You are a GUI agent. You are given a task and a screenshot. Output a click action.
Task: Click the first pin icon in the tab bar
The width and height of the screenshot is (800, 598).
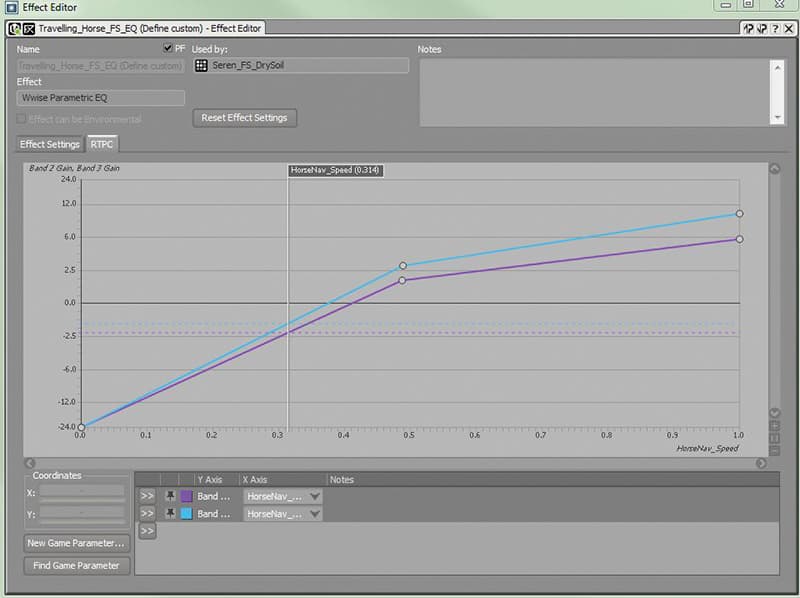click(748, 29)
